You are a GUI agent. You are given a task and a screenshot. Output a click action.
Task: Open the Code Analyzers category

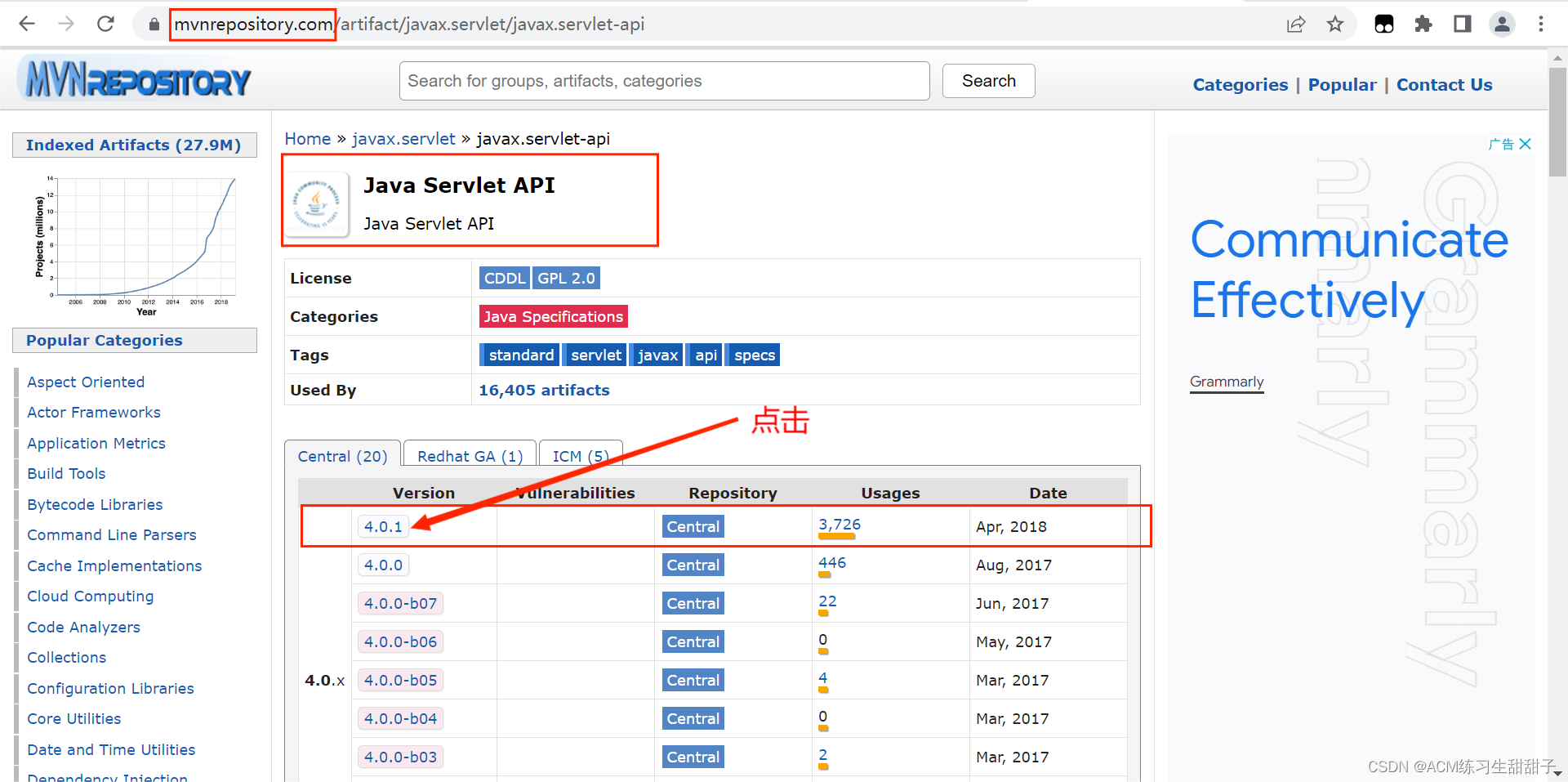coord(83,627)
